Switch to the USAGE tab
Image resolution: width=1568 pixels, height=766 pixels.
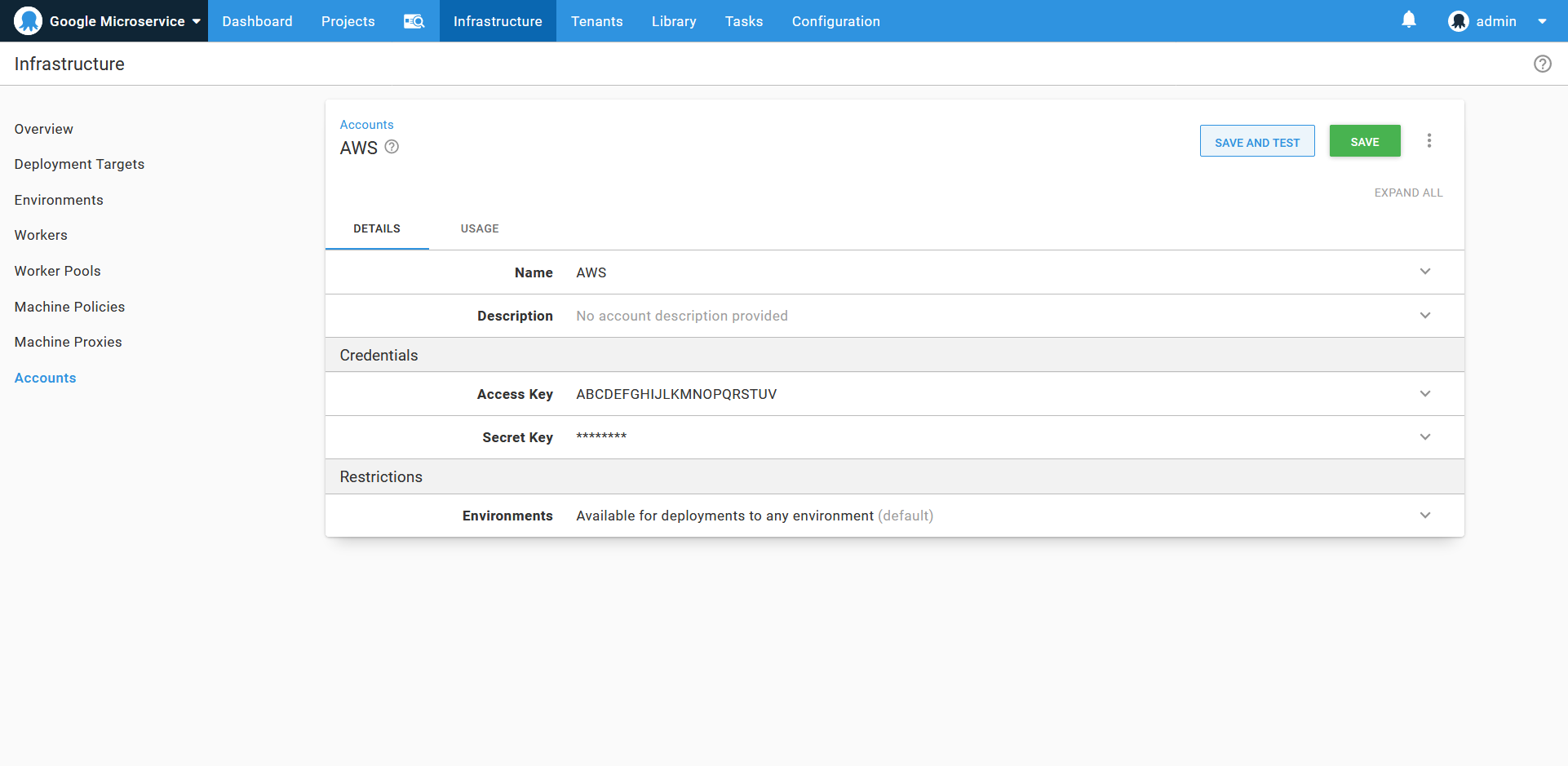tap(479, 228)
